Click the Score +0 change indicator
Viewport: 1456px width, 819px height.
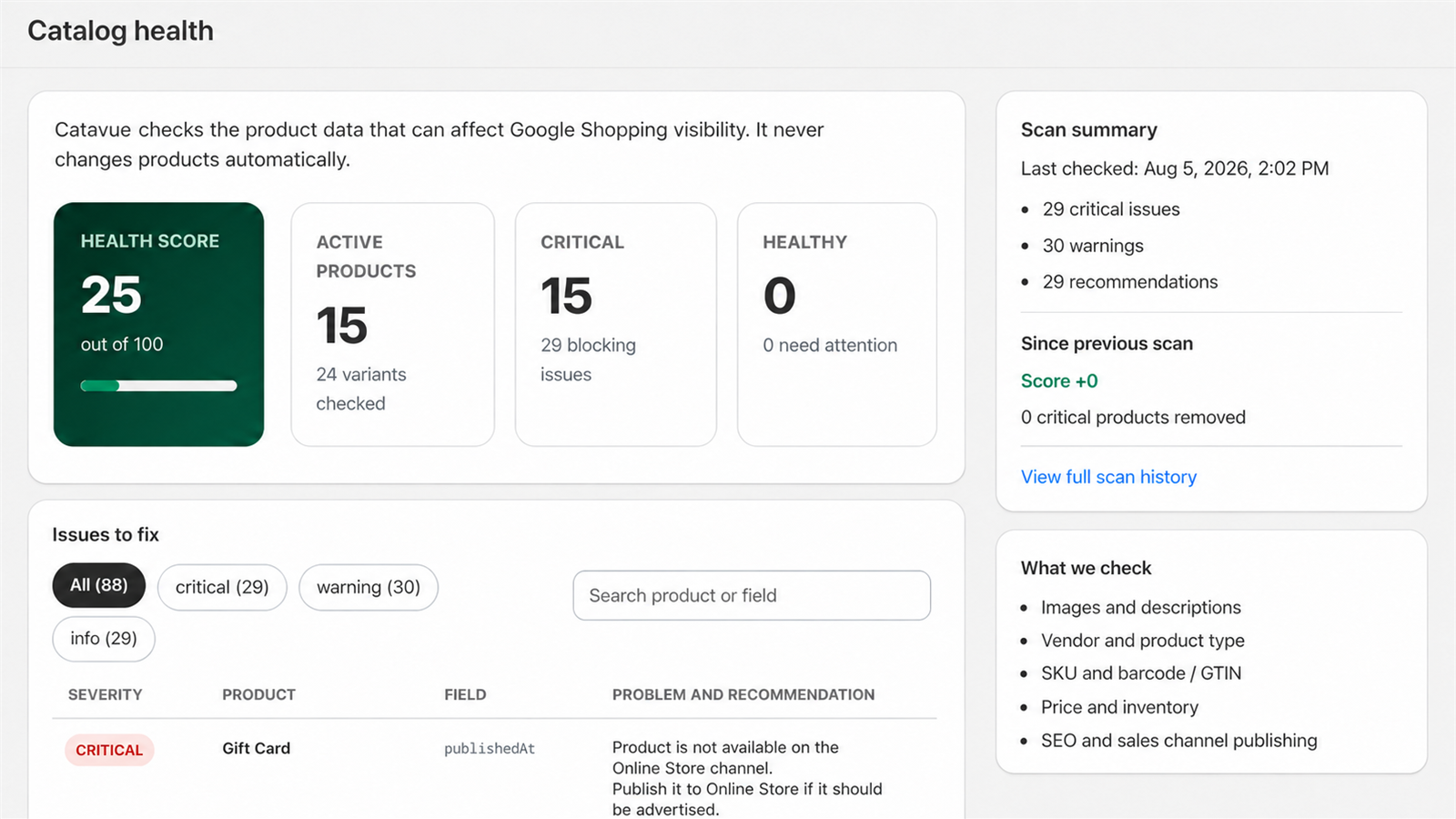click(x=1059, y=381)
